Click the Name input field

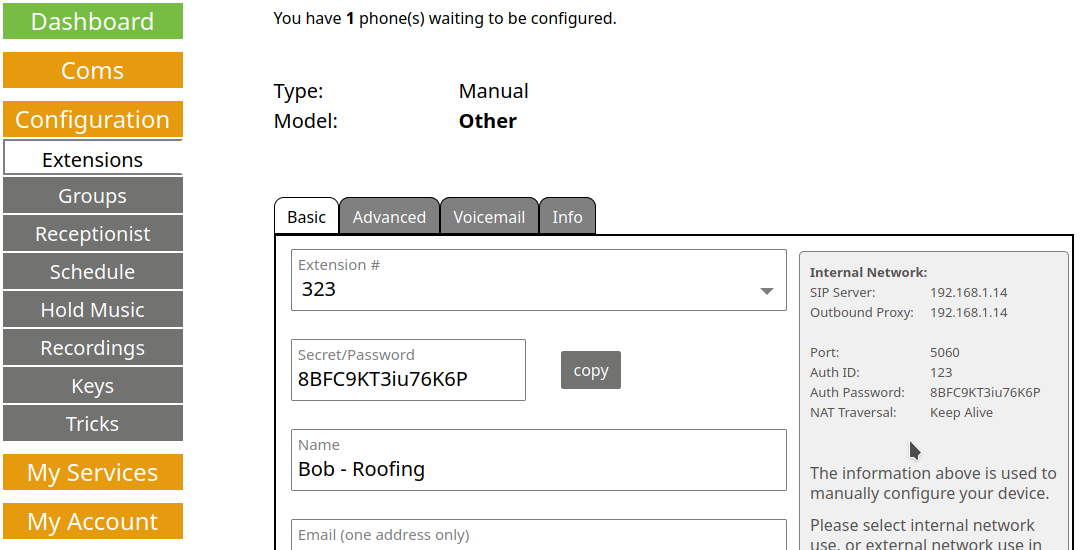point(538,469)
